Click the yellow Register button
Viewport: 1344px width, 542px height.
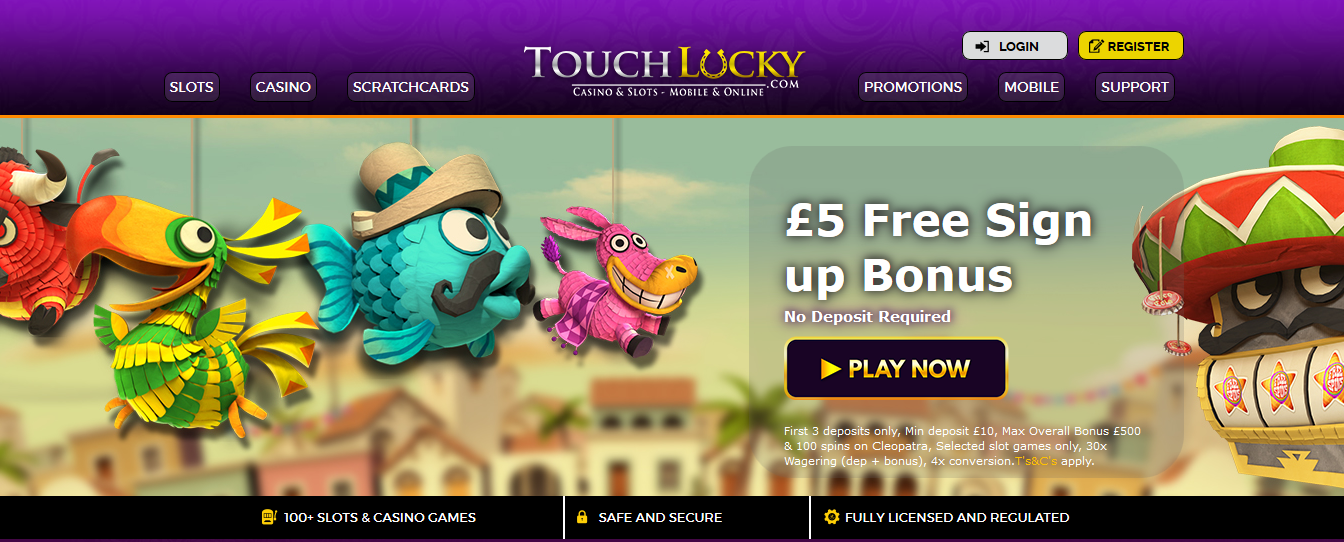pyautogui.click(x=1131, y=46)
